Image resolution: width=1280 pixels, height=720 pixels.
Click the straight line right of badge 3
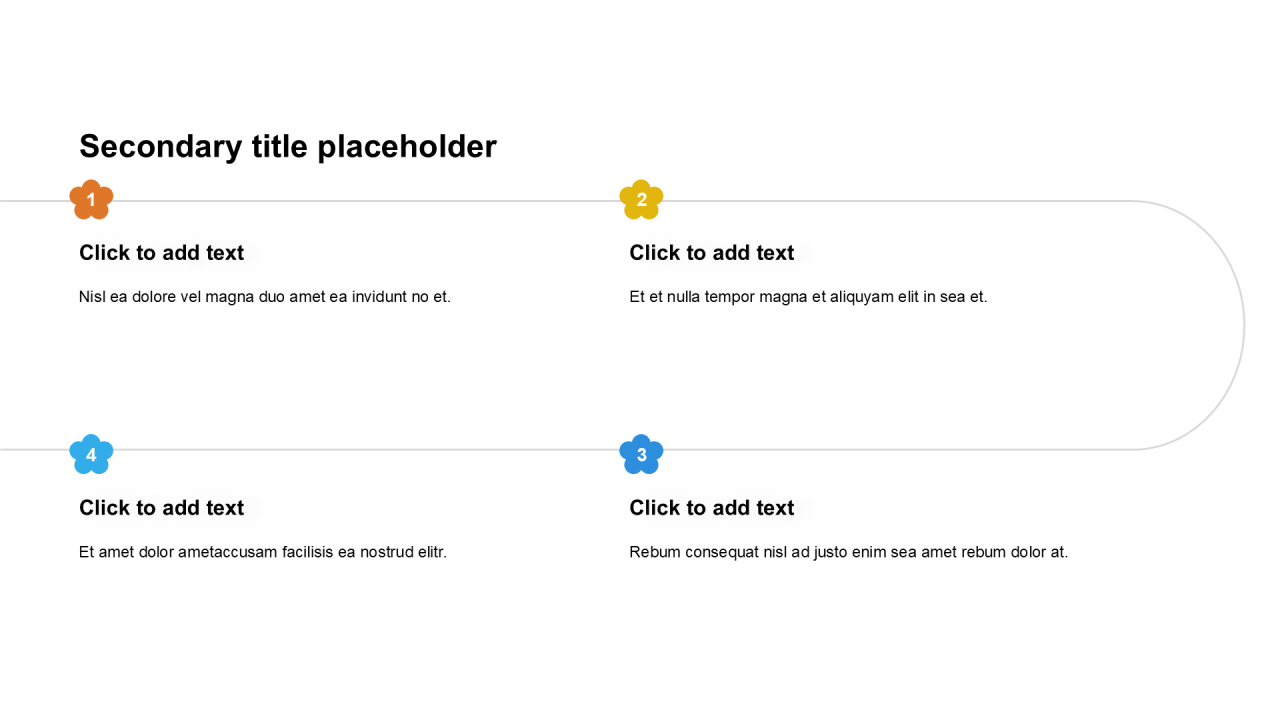pyautogui.click(x=900, y=450)
